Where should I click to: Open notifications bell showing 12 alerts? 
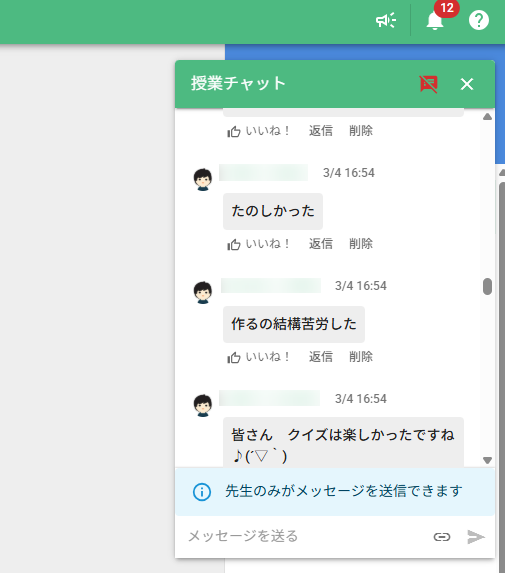pos(435,20)
